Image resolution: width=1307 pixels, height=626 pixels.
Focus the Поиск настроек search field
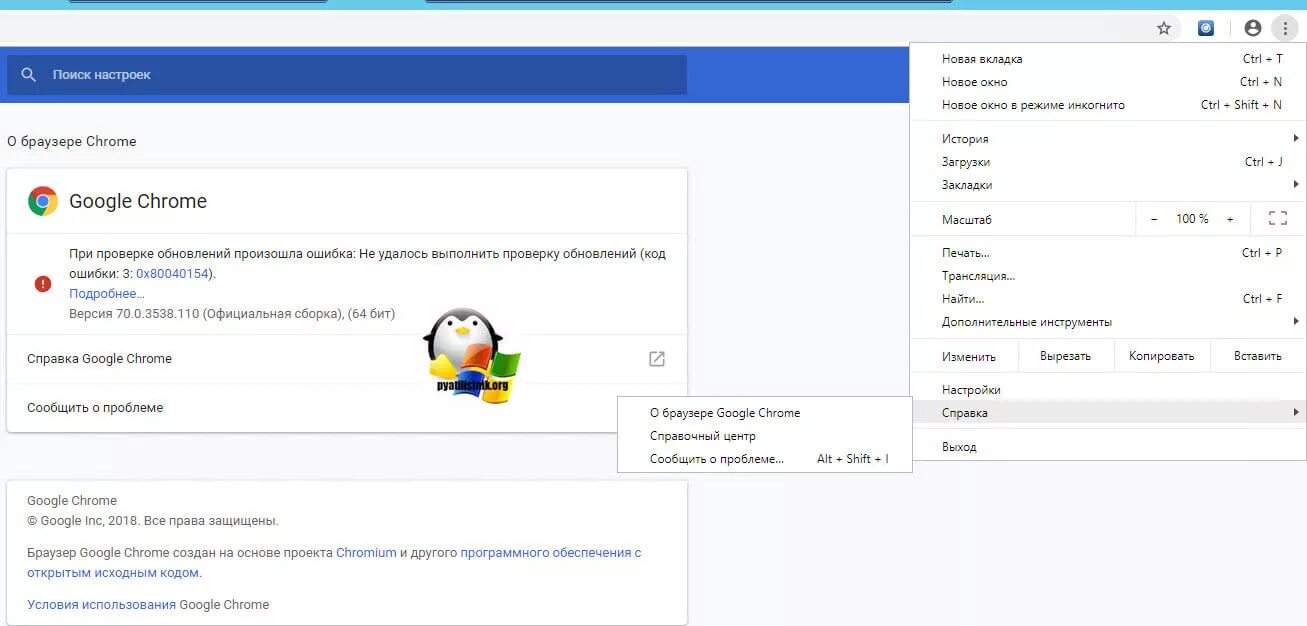[347, 75]
